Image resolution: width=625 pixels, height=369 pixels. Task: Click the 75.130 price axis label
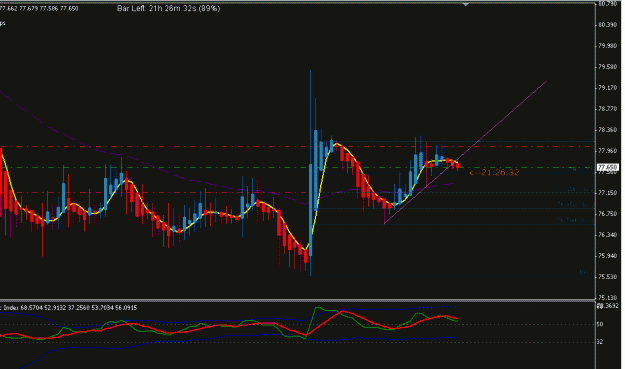[x=607, y=297]
